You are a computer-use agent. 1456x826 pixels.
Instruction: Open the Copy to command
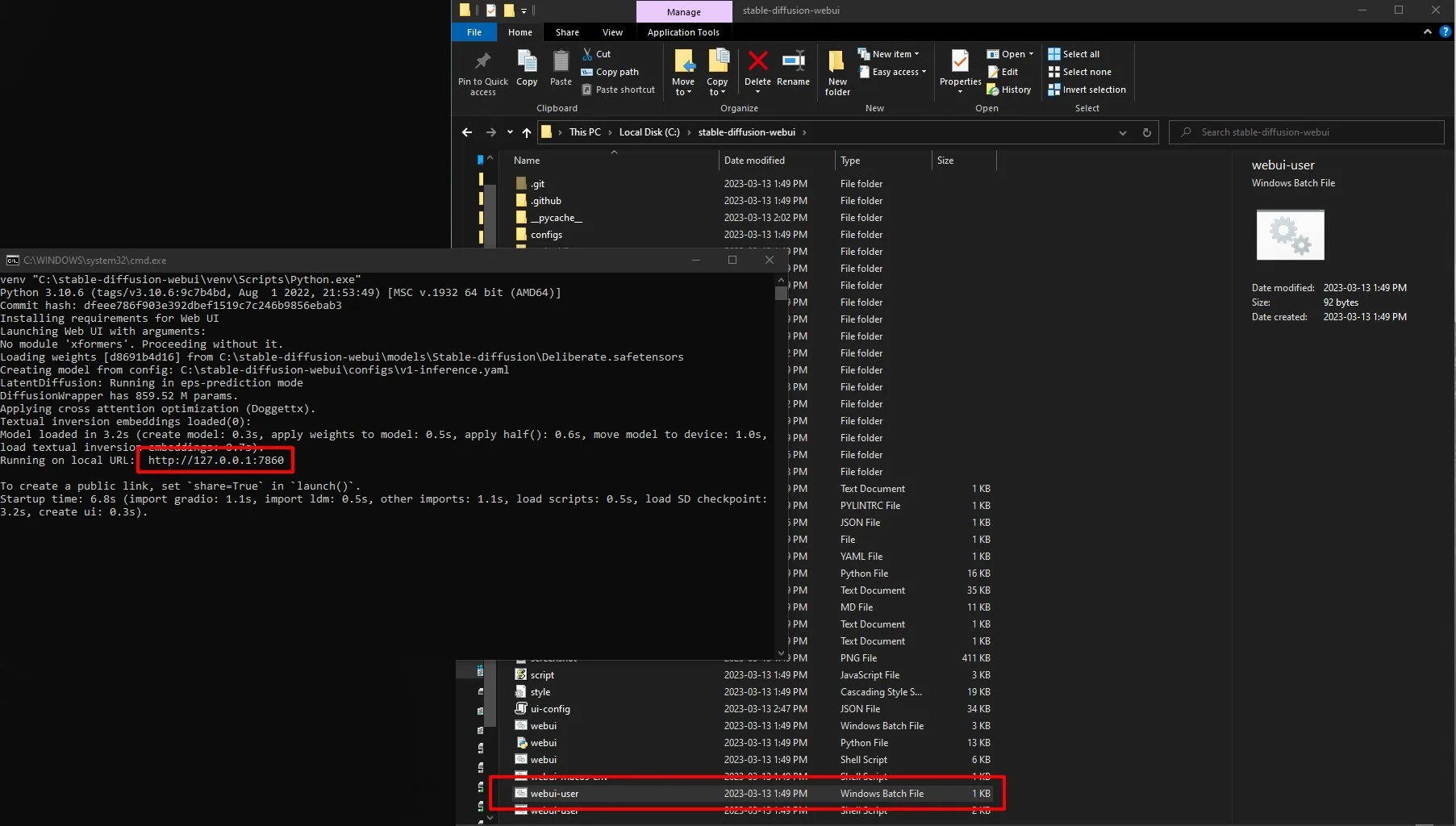click(x=718, y=72)
